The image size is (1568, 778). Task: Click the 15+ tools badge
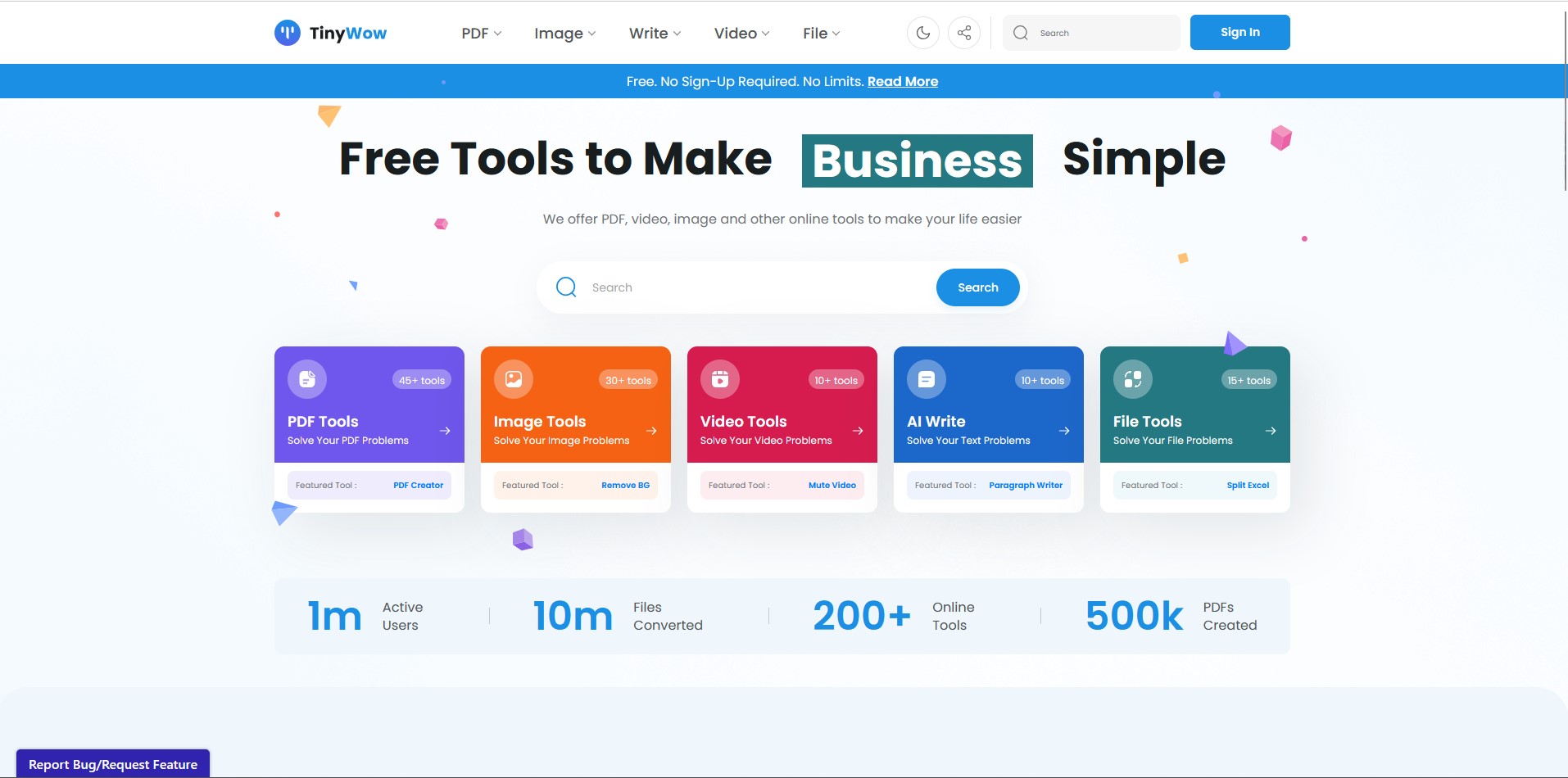1249,380
